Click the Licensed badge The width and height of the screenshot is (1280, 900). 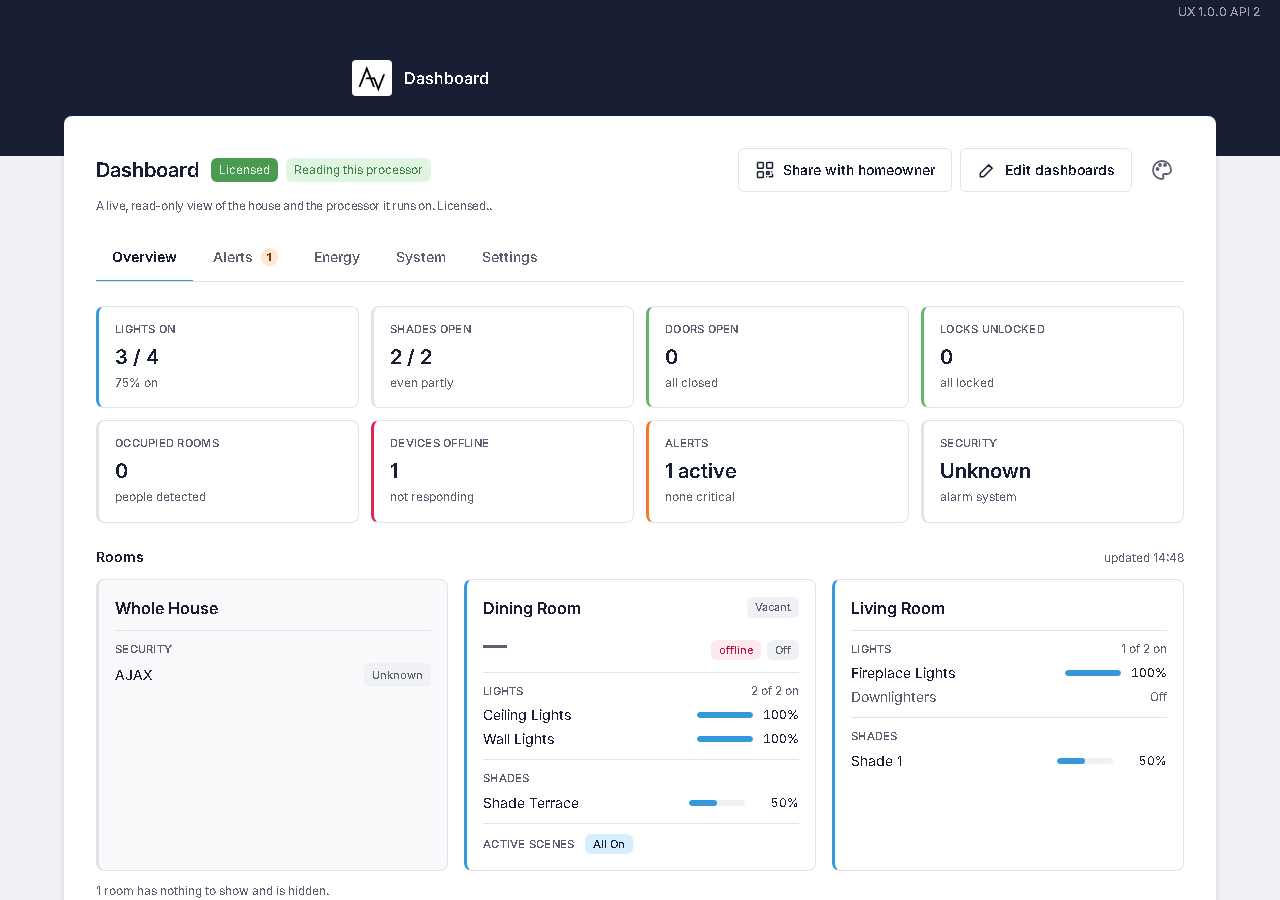tap(244, 170)
